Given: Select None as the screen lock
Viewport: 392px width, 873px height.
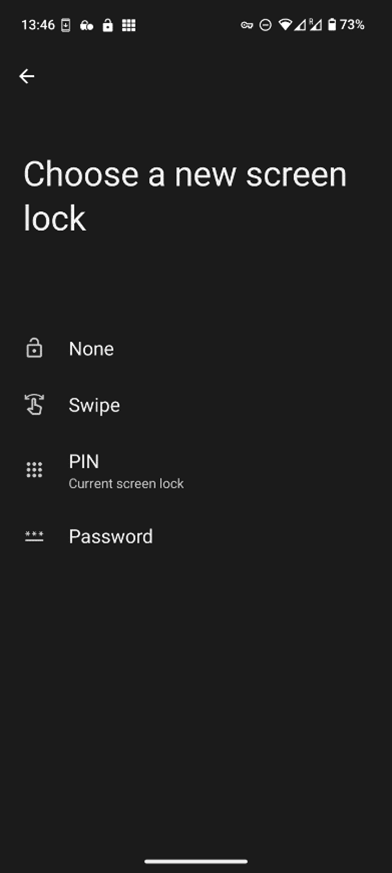Looking at the screenshot, I should pos(196,349).
